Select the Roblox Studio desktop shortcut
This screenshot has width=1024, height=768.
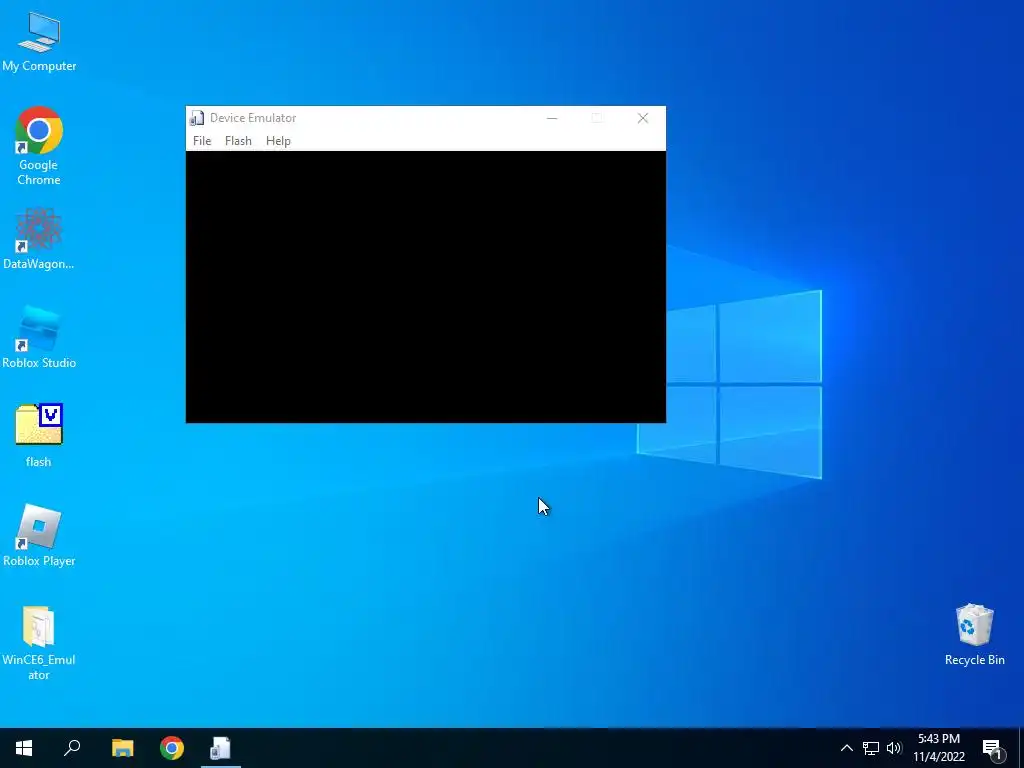click(x=39, y=337)
